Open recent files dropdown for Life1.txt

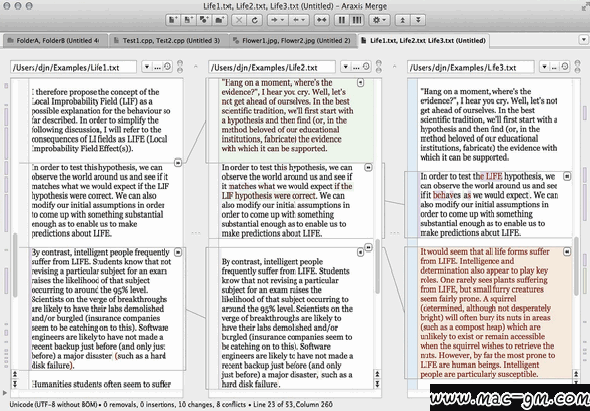pyautogui.click(x=146, y=67)
